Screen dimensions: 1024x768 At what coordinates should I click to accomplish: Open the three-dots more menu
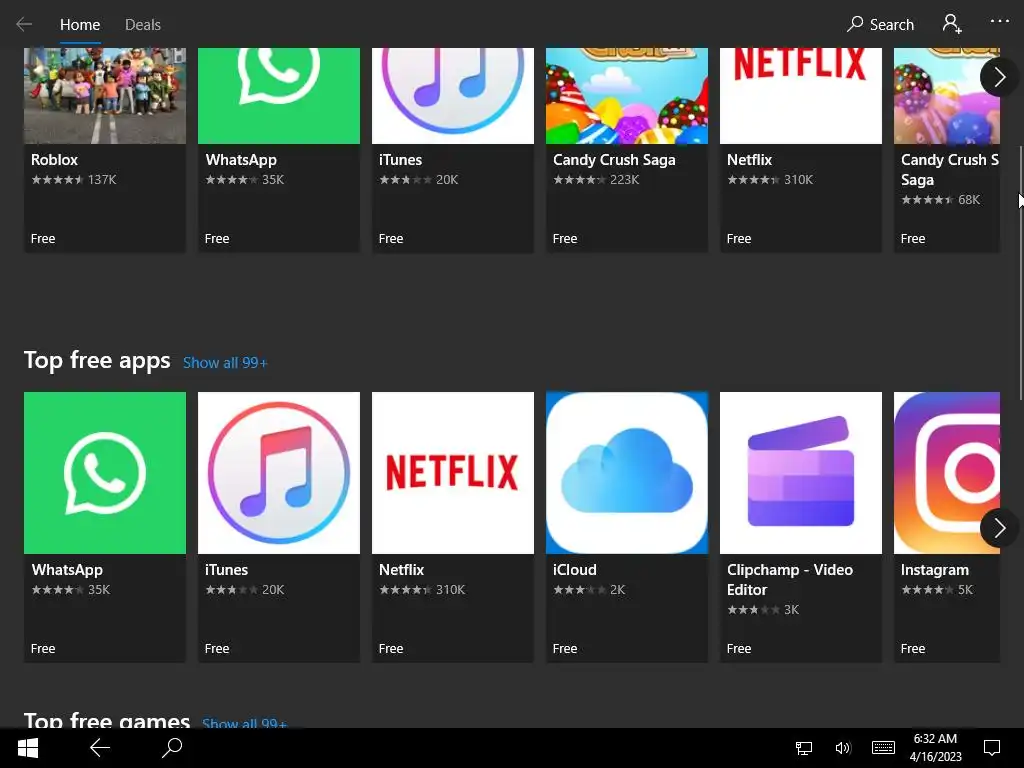click(x=999, y=21)
